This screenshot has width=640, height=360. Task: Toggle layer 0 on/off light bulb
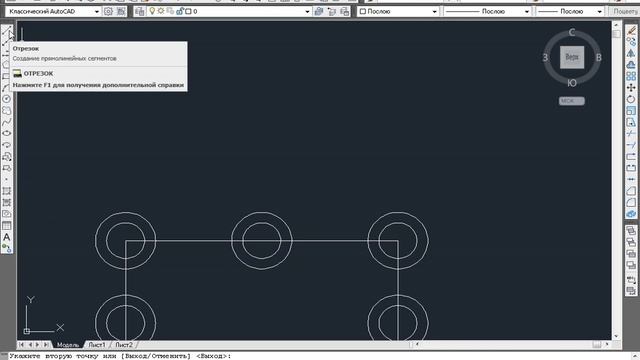tap(152, 11)
